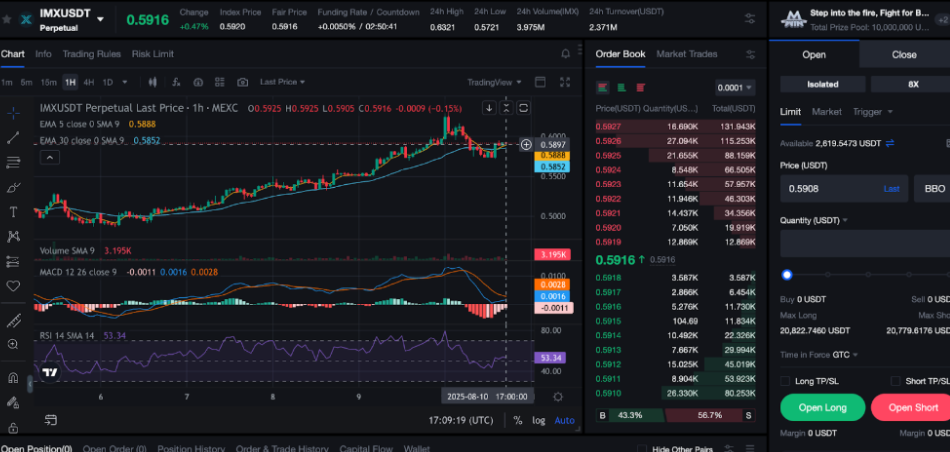Switch to the Market Trades tab
This screenshot has width=950, height=452.
pos(686,54)
